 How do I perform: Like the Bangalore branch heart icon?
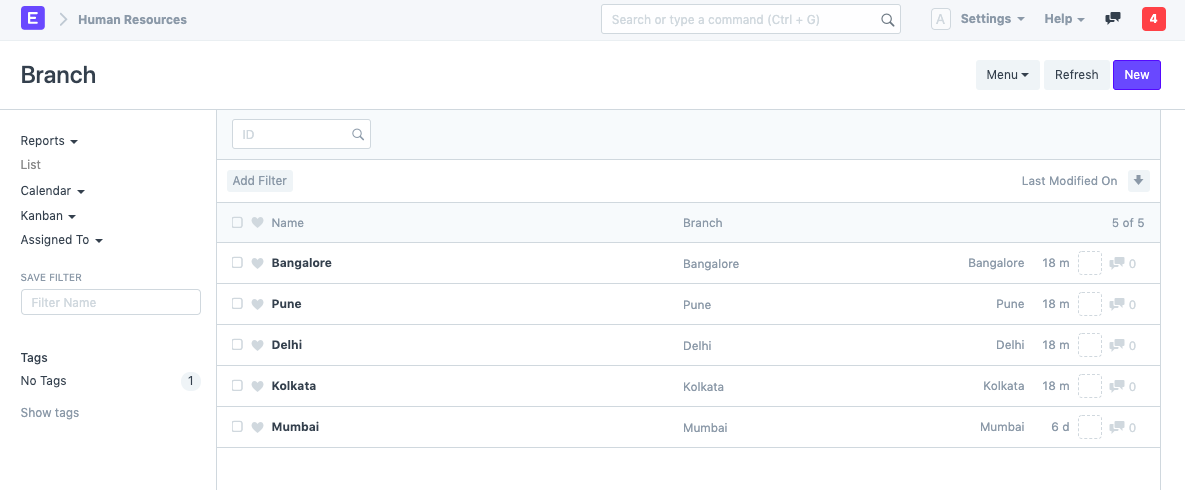tap(257, 263)
